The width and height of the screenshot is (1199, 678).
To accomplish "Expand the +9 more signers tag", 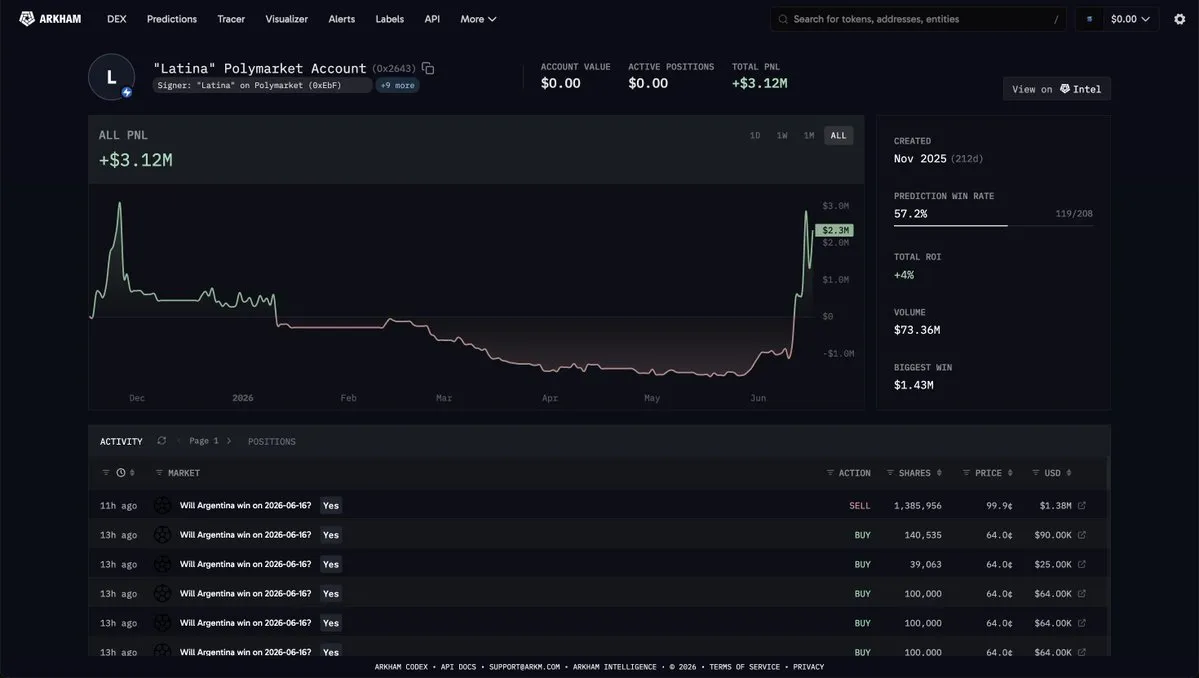I will click(398, 86).
